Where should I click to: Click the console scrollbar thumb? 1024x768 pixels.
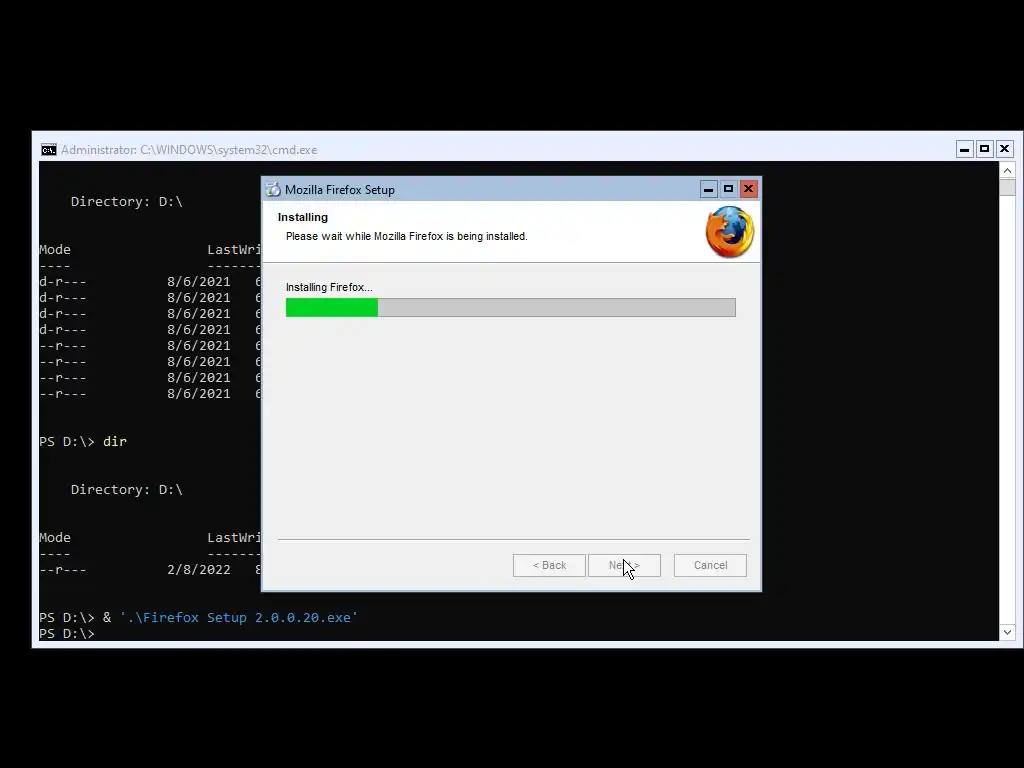[1008, 187]
